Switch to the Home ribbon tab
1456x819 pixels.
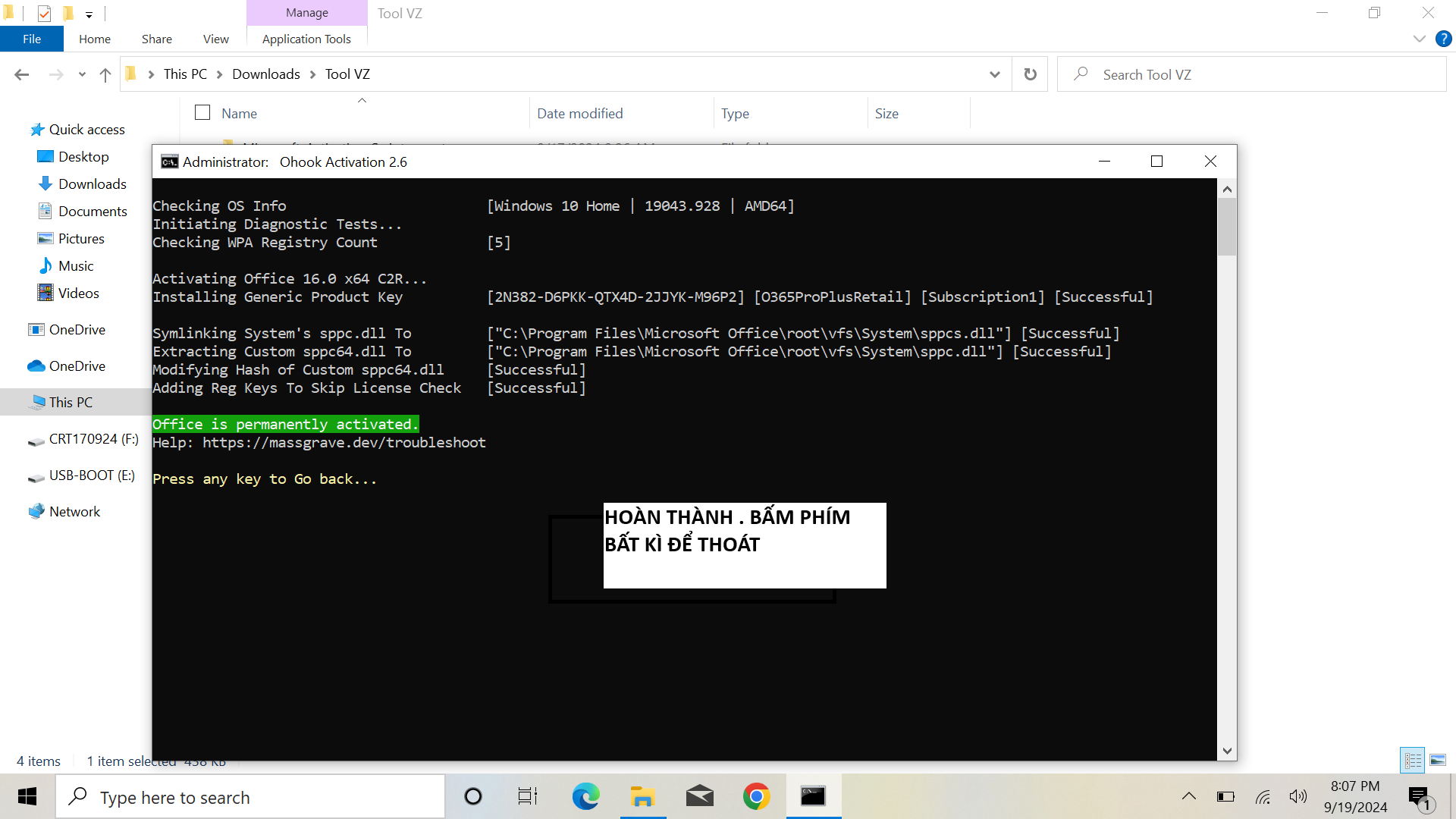click(95, 39)
